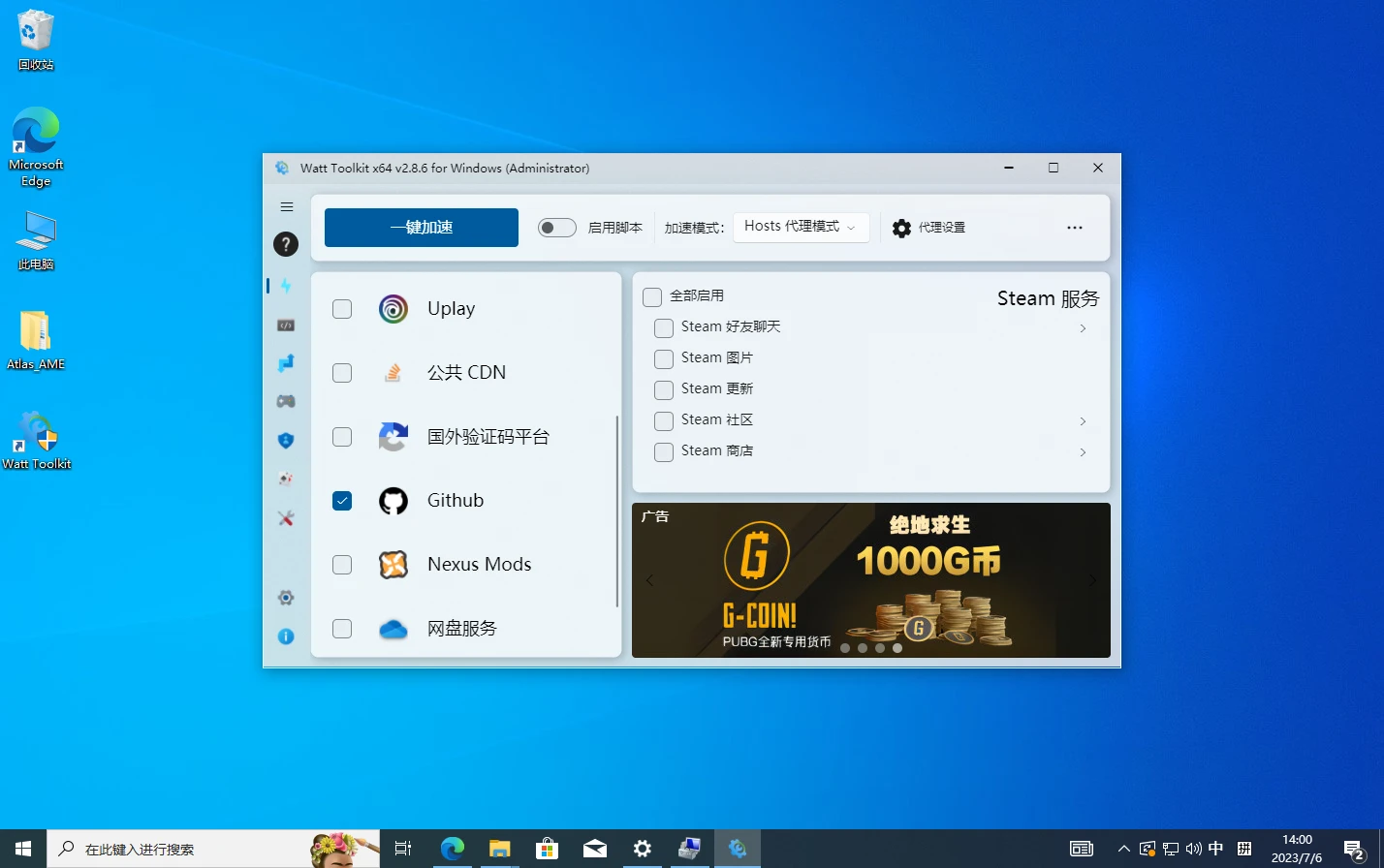The image size is (1384, 868).
Task: Select the Atlas_AME folder on desktop
Action: (x=36, y=340)
